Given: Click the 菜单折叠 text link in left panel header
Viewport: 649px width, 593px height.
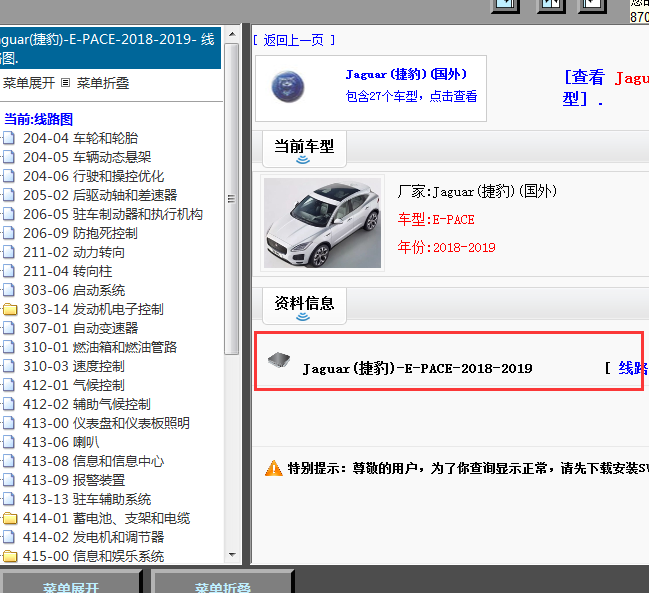Looking at the screenshot, I should point(103,83).
